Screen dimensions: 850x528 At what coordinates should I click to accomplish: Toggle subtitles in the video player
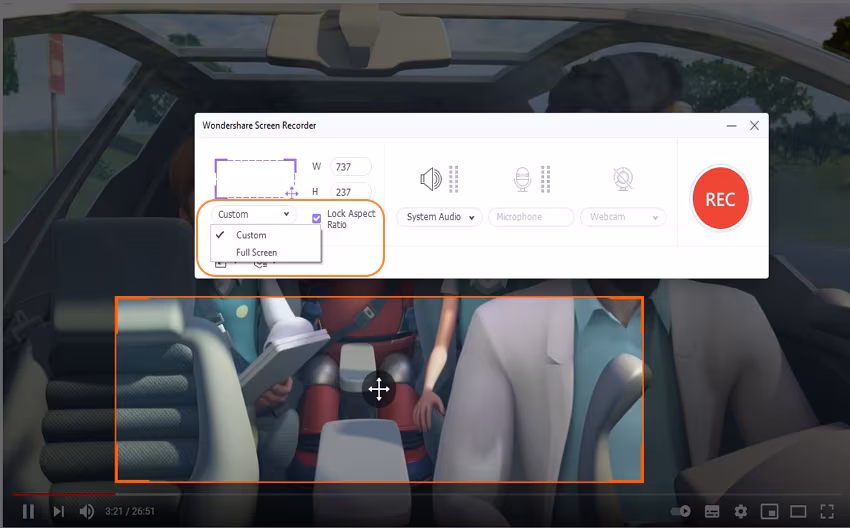pyautogui.click(x=712, y=511)
